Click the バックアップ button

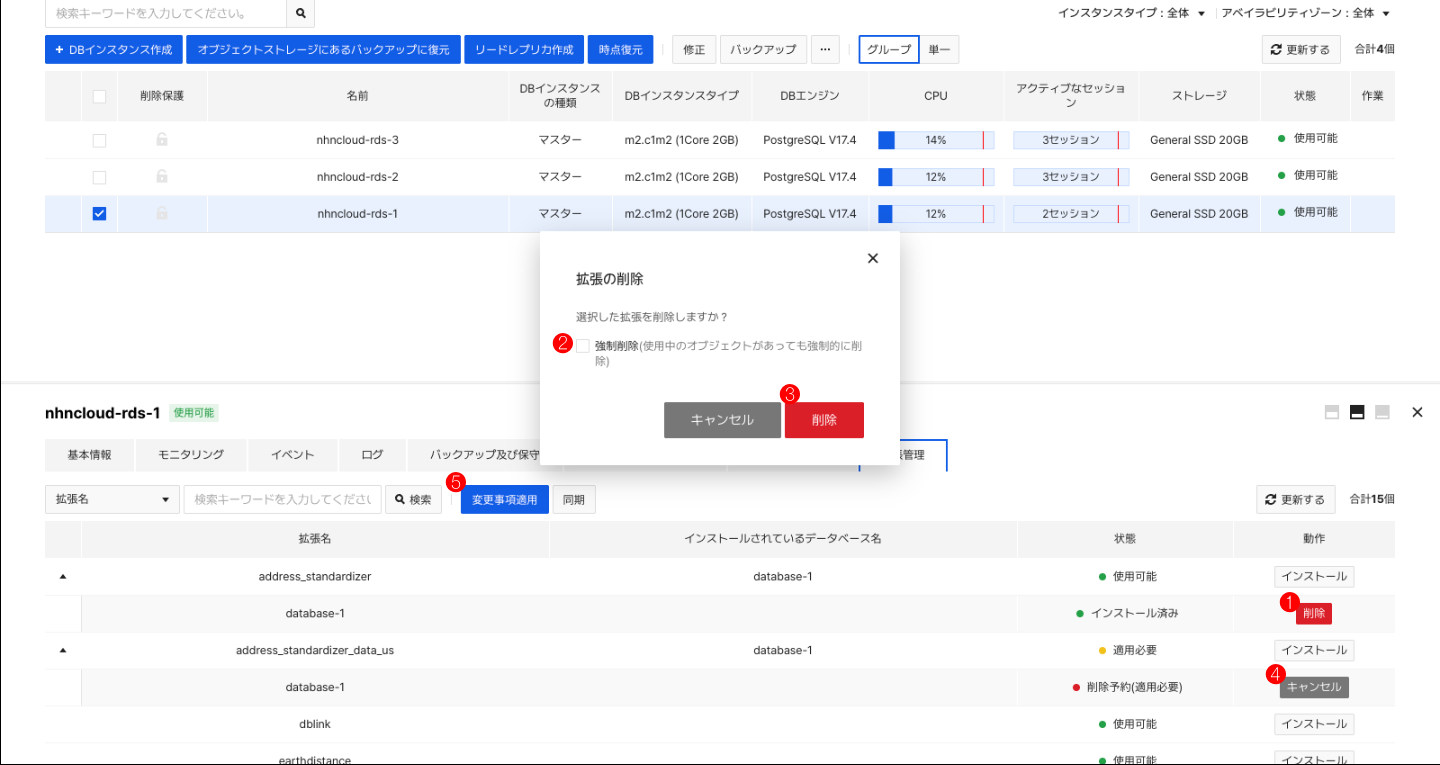(763, 49)
